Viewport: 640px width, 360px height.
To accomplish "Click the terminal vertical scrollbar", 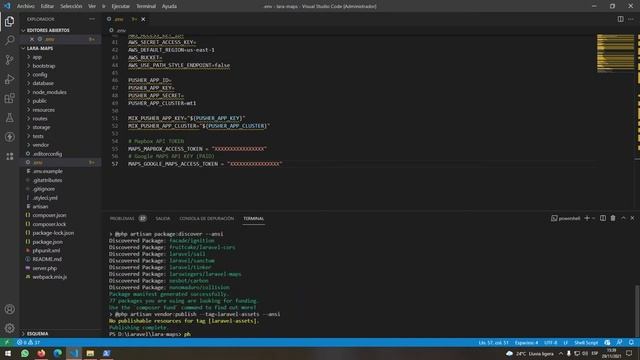I will point(637,310).
